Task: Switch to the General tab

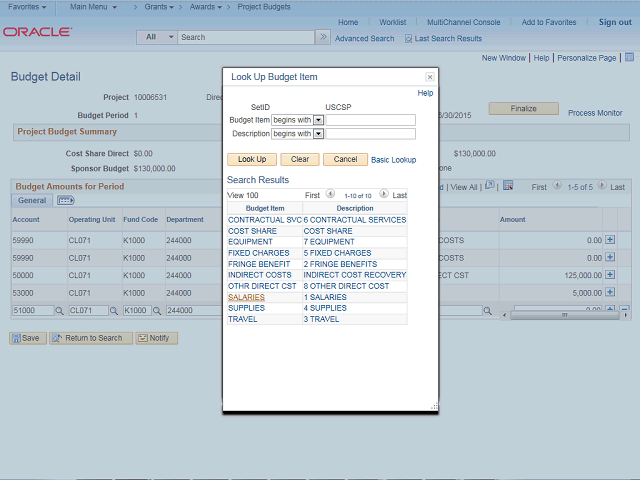Action: (x=33, y=201)
